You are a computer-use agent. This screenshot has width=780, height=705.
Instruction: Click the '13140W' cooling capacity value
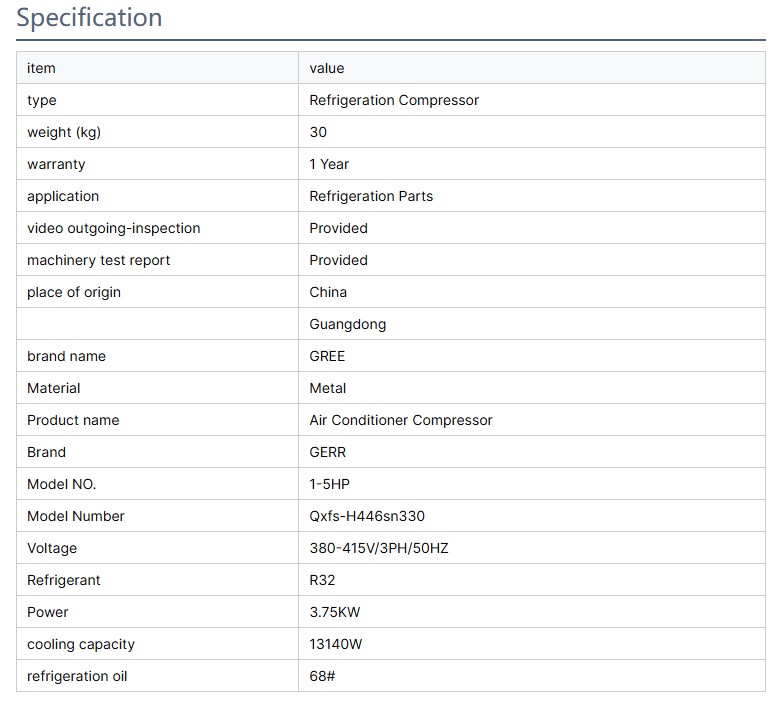pos(336,644)
